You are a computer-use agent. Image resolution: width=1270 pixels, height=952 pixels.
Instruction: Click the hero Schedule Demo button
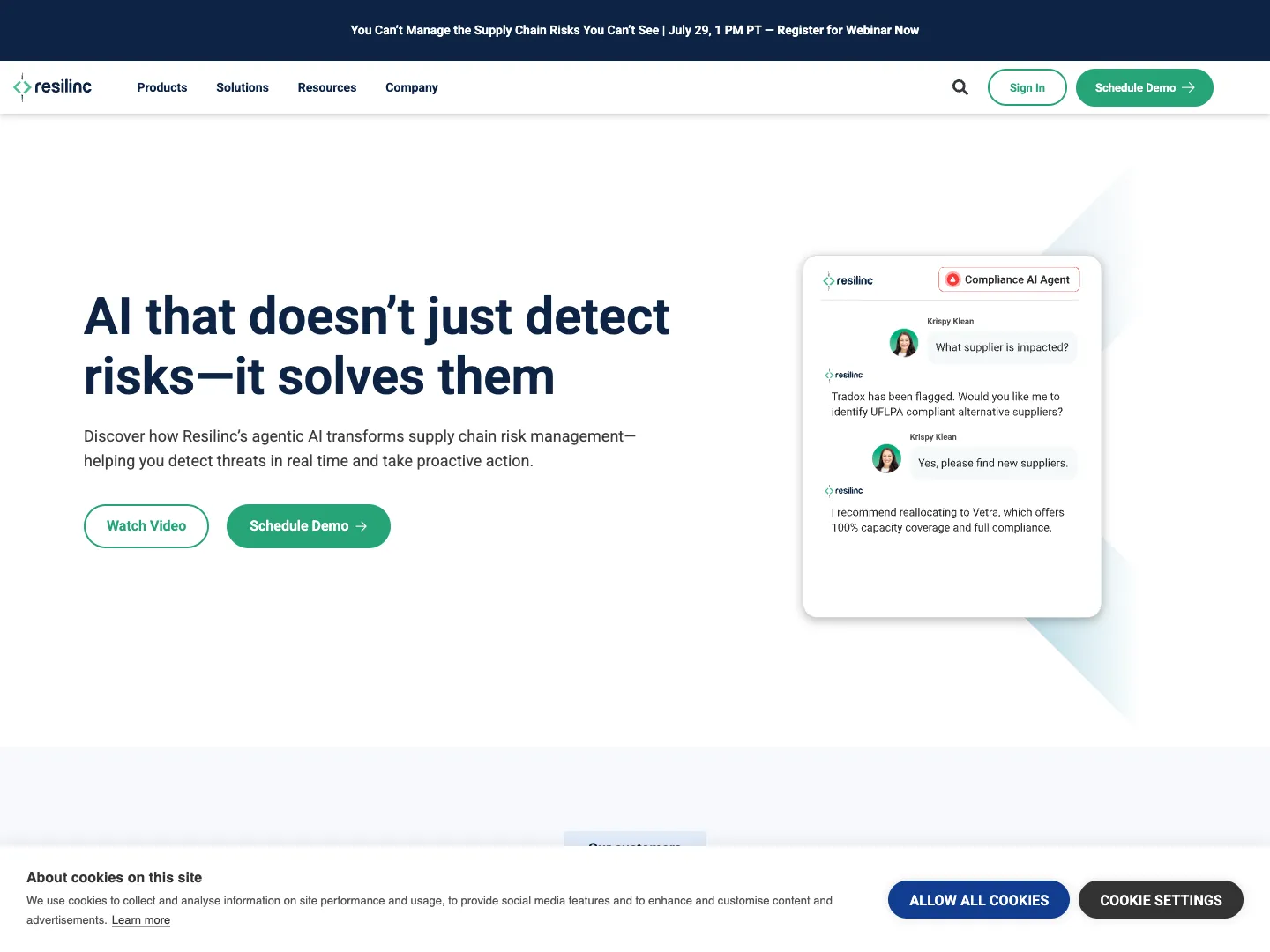pos(309,526)
